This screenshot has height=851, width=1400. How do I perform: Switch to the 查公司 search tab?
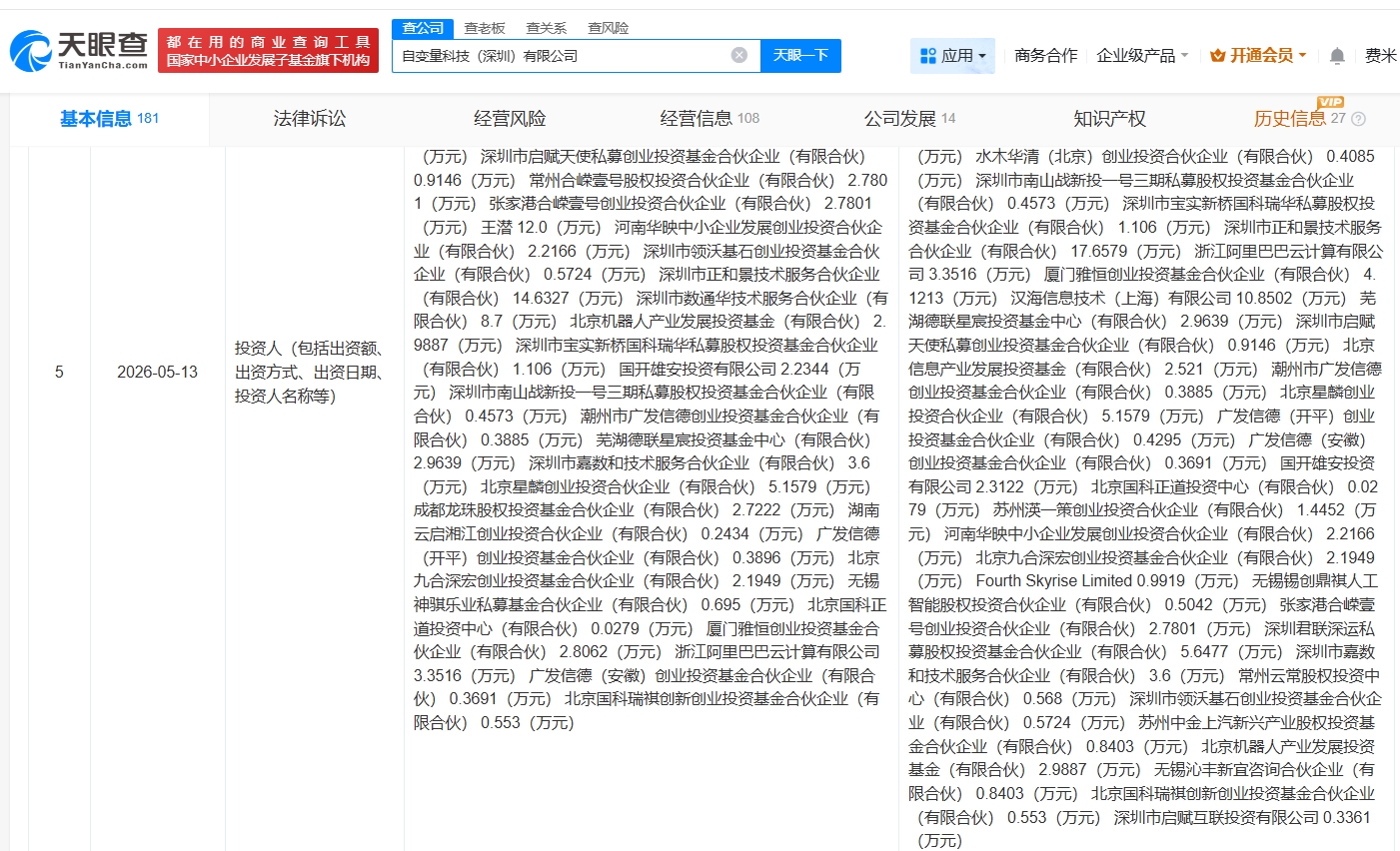click(424, 28)
